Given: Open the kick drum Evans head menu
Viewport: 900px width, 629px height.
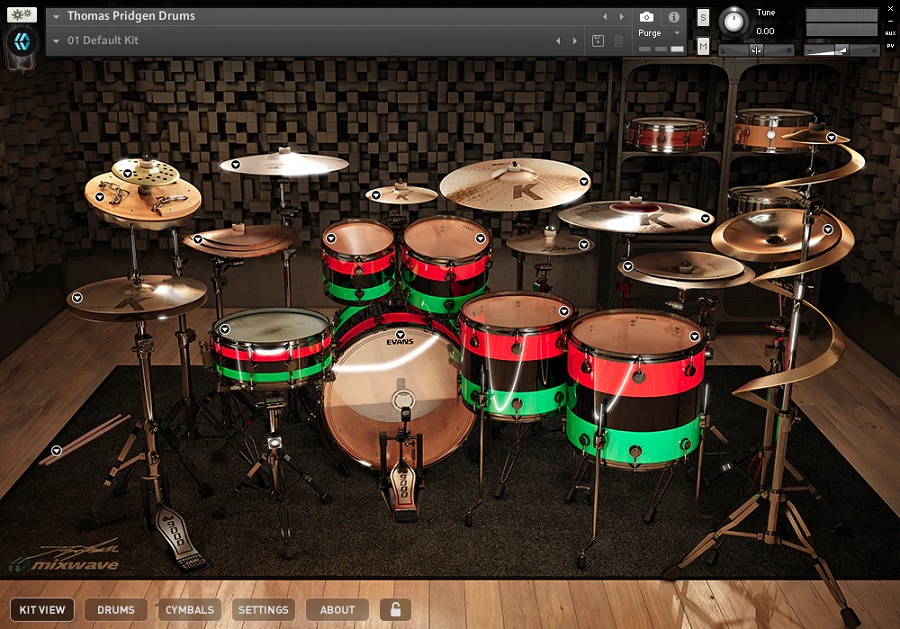Looking at the screenshot, I should [x=400, y=334].
